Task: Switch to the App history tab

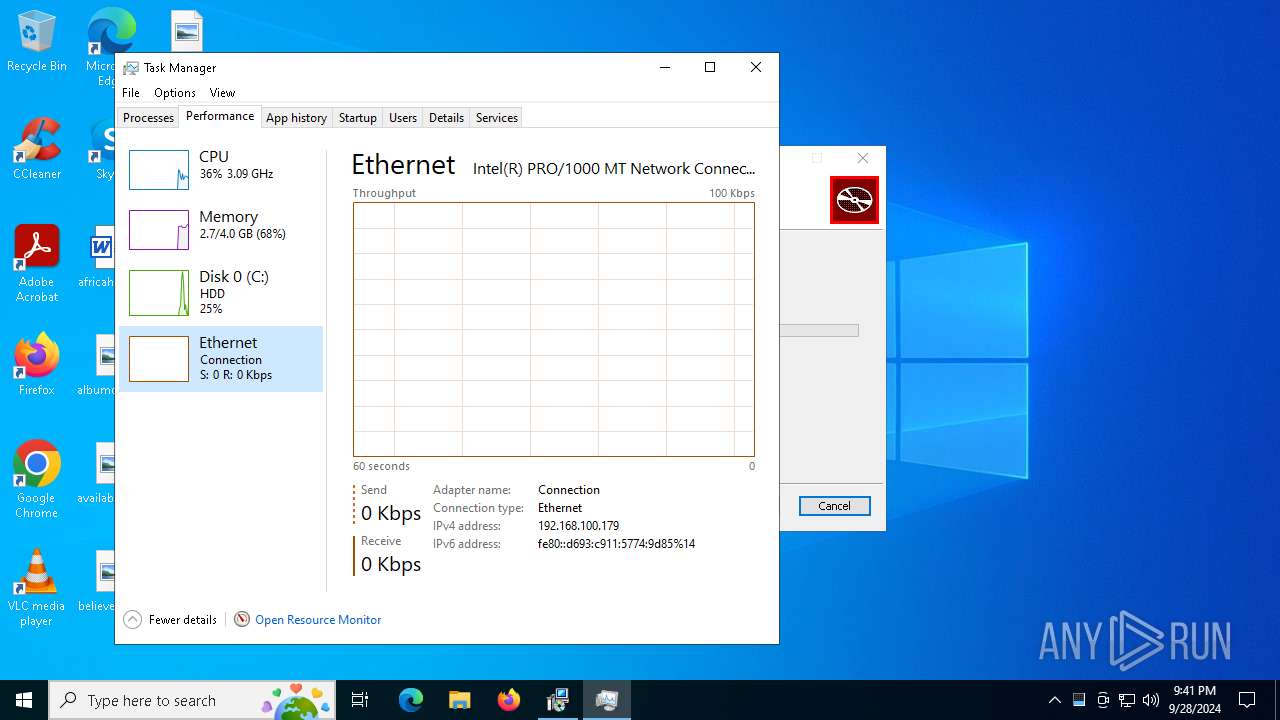Action: tap(296, 117)
